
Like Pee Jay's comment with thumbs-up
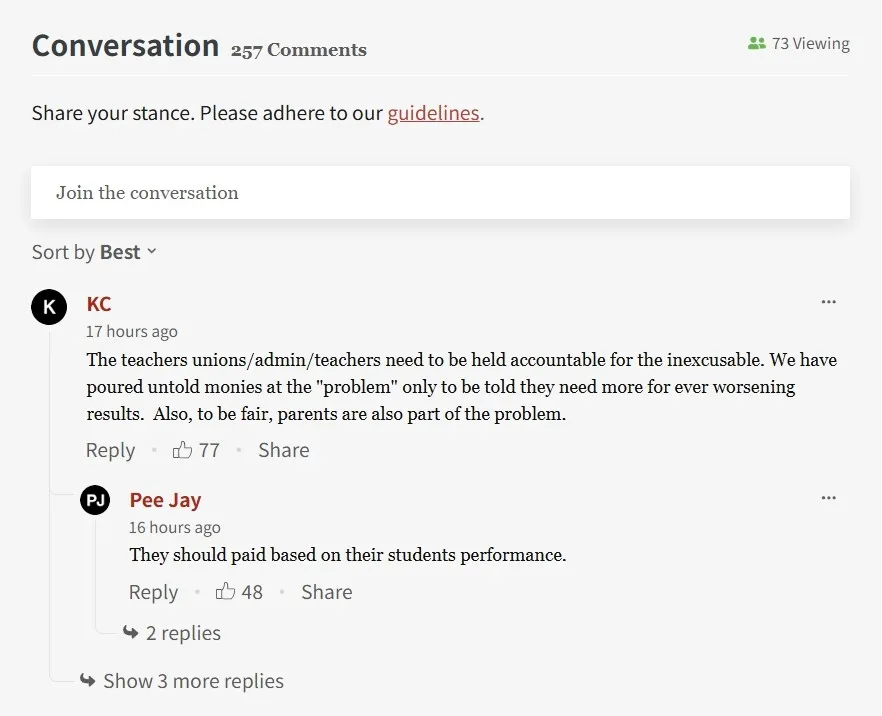[x=225, y=592]
